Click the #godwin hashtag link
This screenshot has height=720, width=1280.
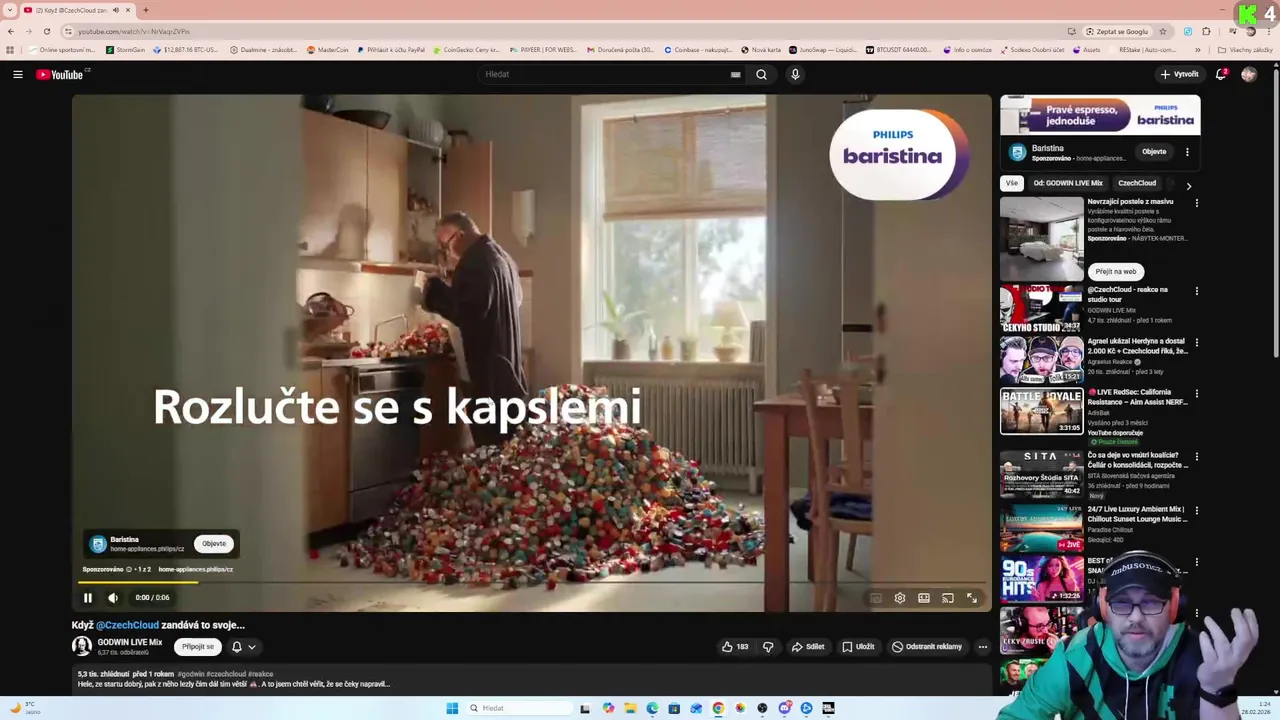191,674
